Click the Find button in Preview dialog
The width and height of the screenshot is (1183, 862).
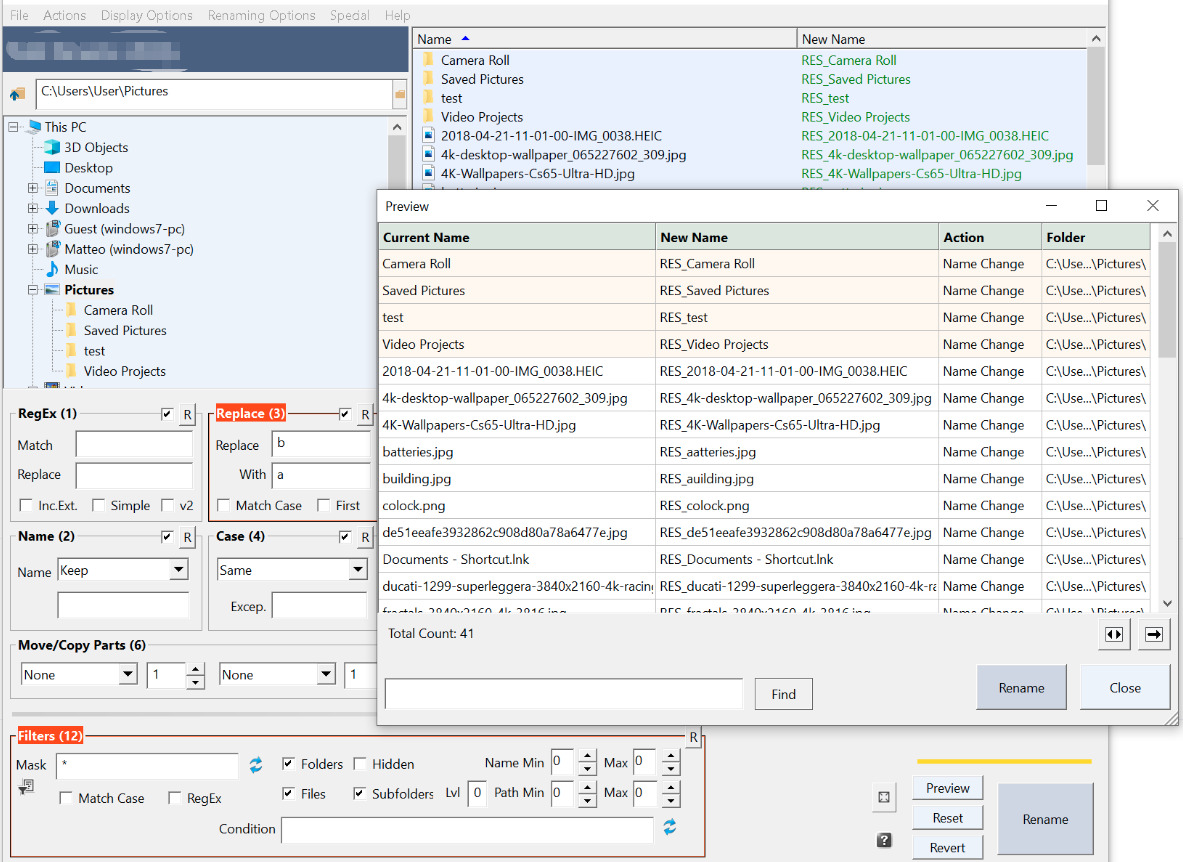tap(784, 694)
